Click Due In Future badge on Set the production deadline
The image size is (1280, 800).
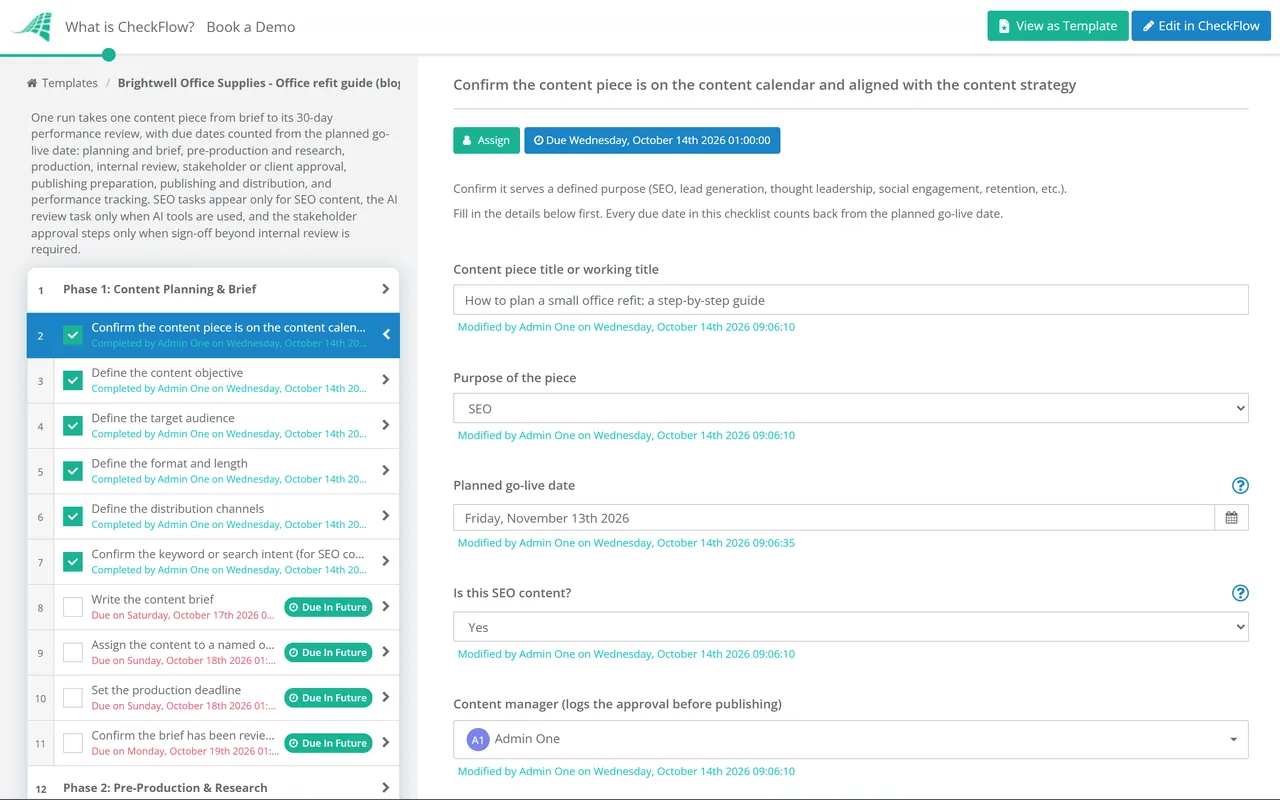328,698
